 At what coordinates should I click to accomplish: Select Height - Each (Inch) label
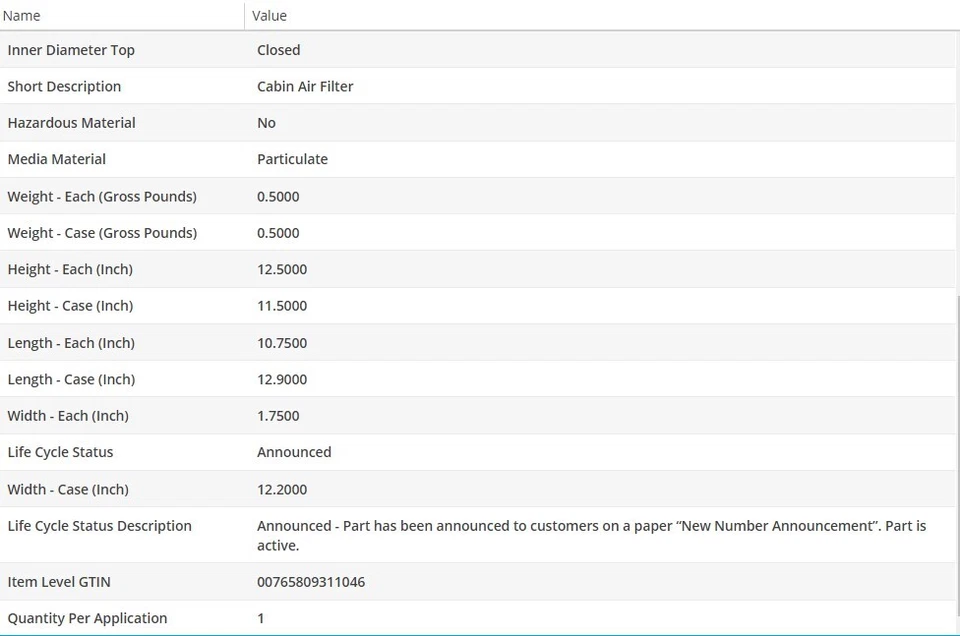[x=70, y=269]
